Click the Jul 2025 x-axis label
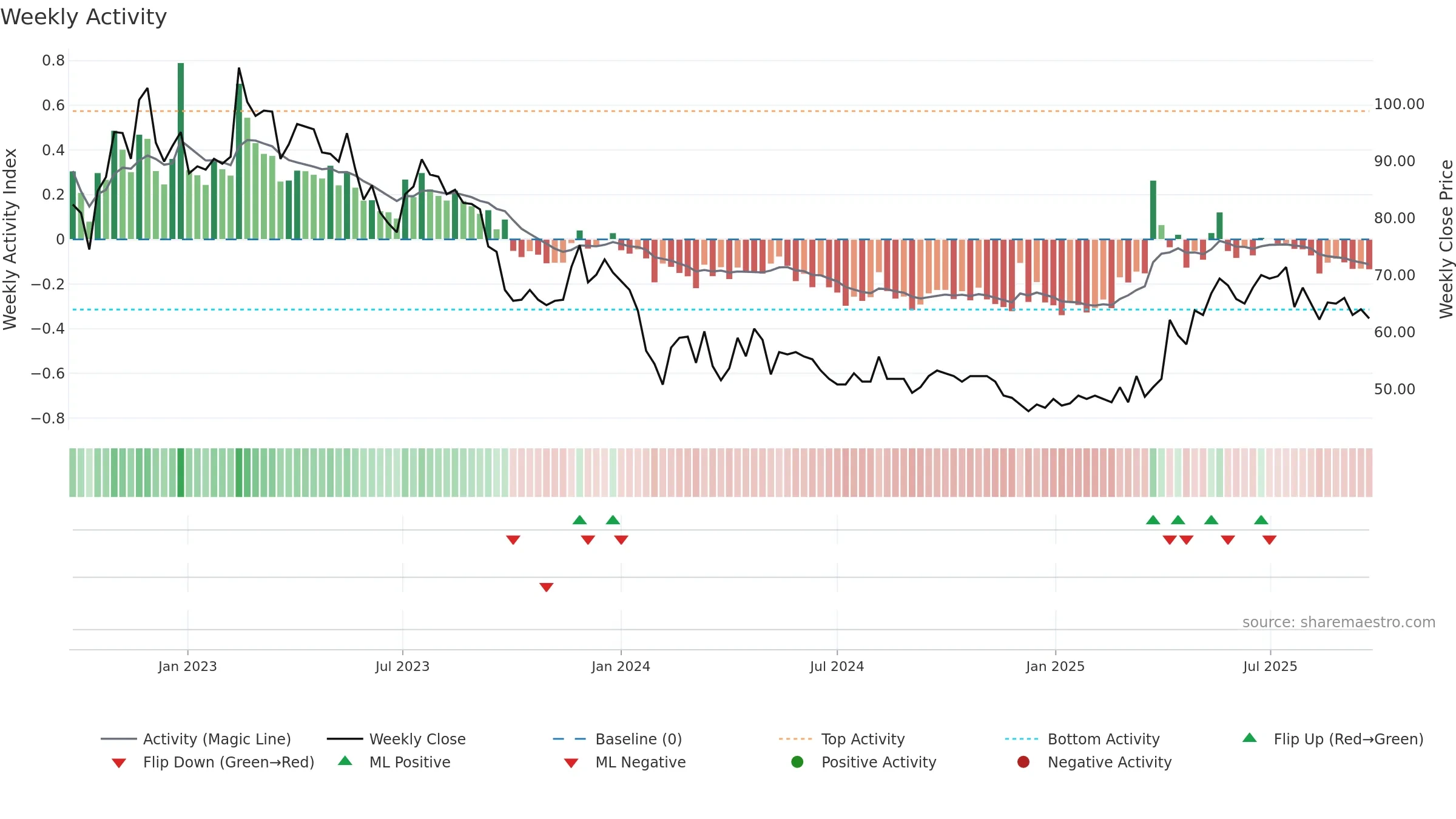The image size is (1456, 819). click(1270, 666)
